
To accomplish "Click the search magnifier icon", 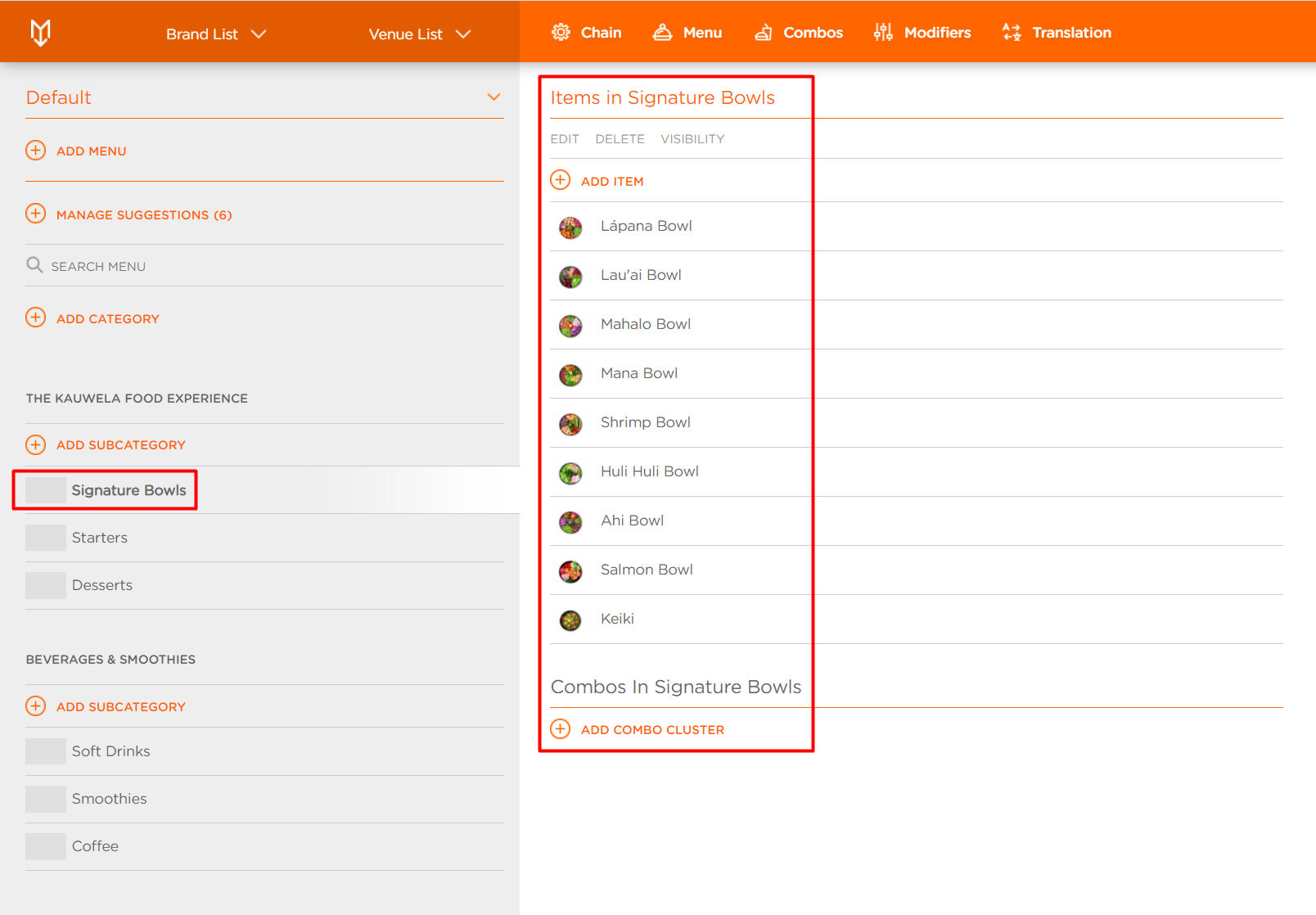I will click(34, 265).
